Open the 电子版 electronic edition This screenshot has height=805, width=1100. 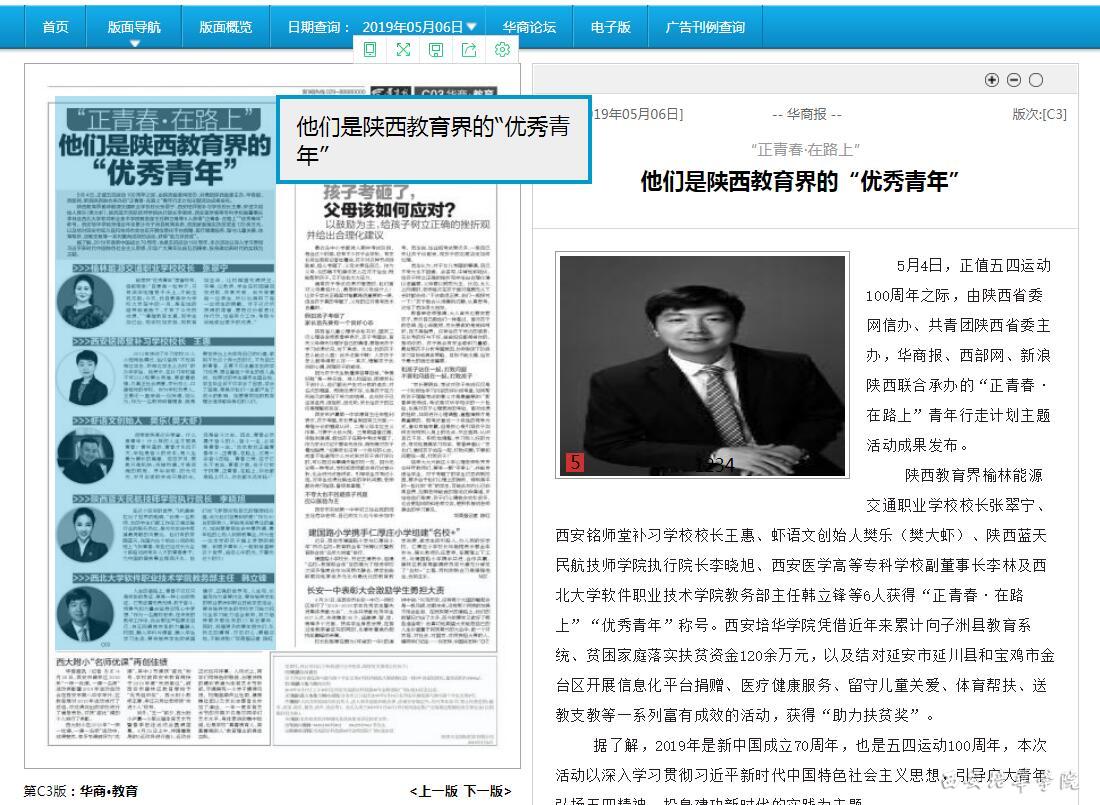pyautogui.click(x=610, y=27)
